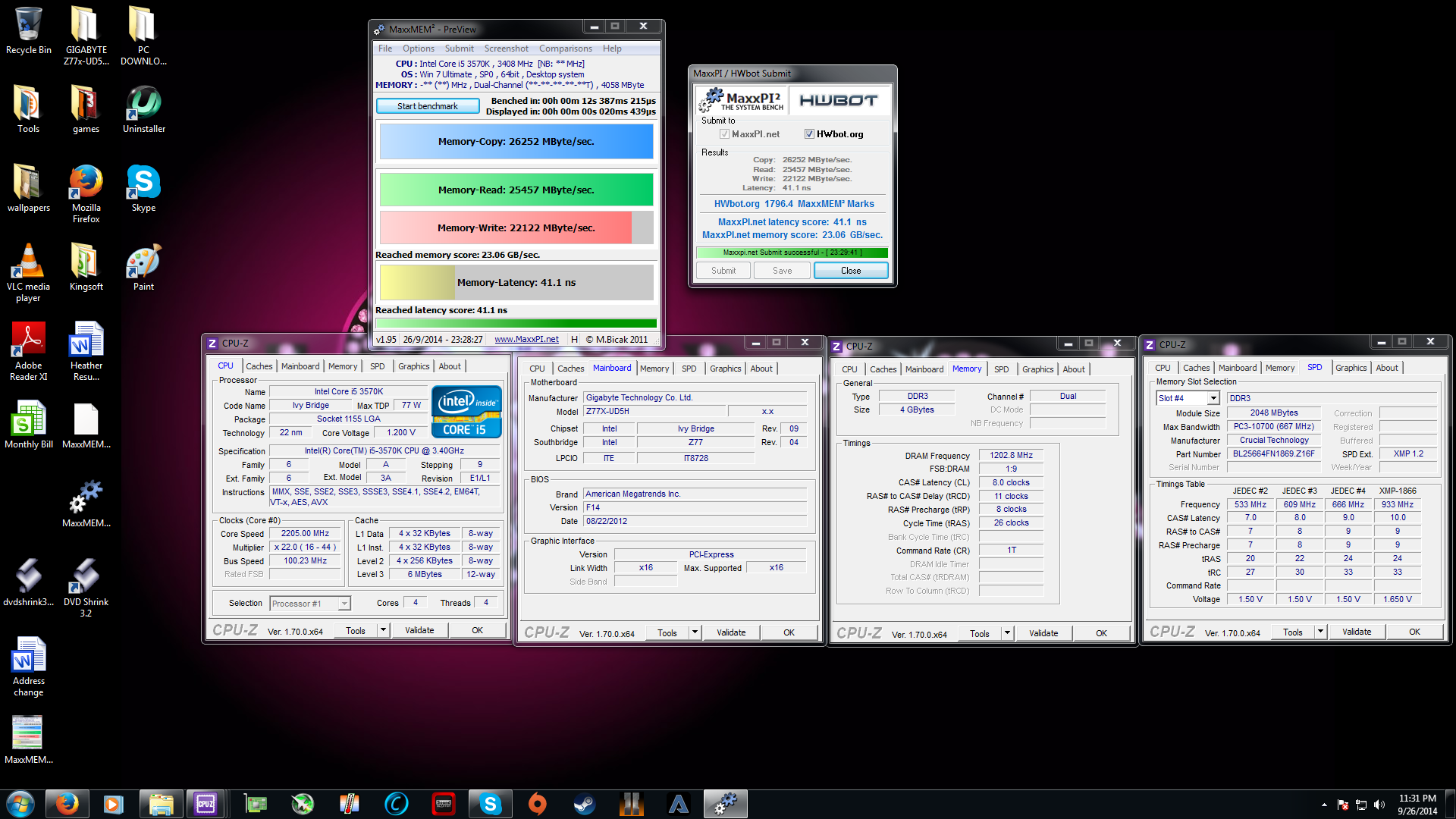The image size is (1456, 819).
Task: Open the Monthly Bill spreadsheet icon
Action: tap(28, 425)
